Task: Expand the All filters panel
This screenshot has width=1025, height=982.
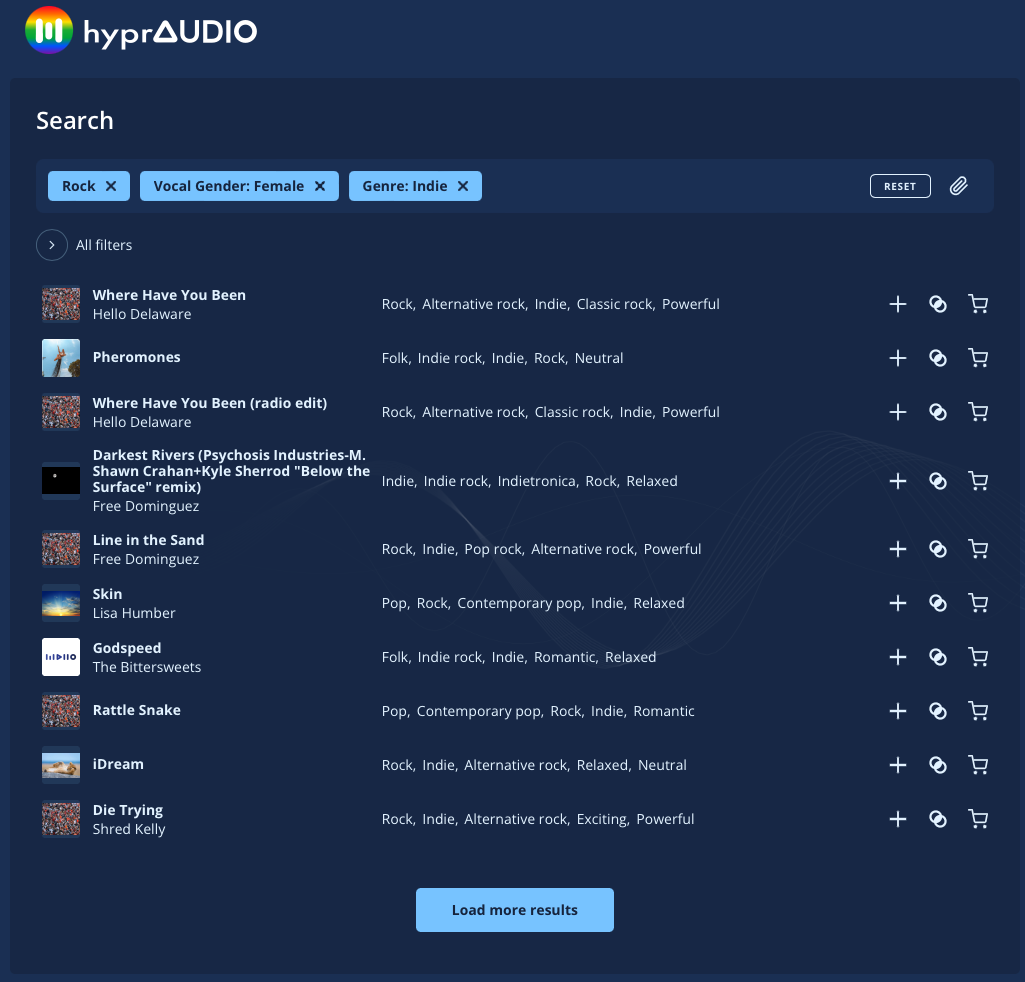Action: [x=52, y=245]
